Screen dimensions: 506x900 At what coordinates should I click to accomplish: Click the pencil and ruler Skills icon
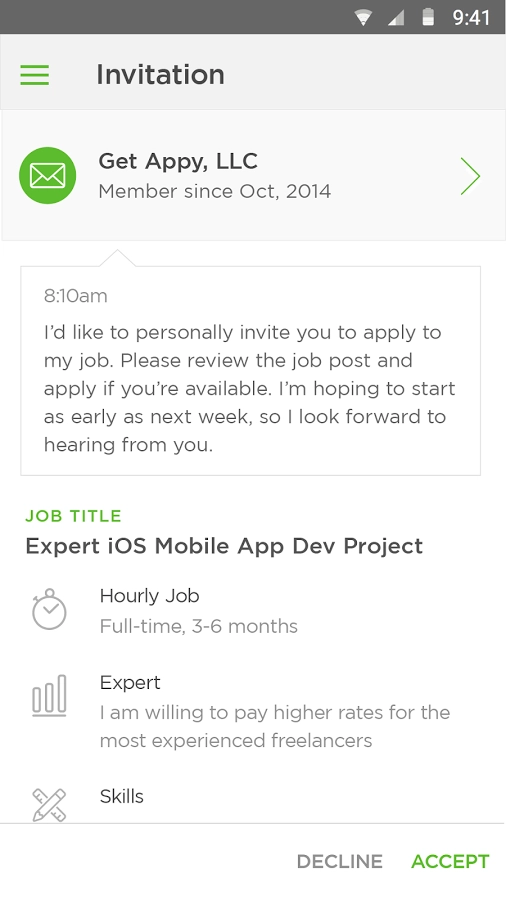pyautogui.click(x=49, y=805)
